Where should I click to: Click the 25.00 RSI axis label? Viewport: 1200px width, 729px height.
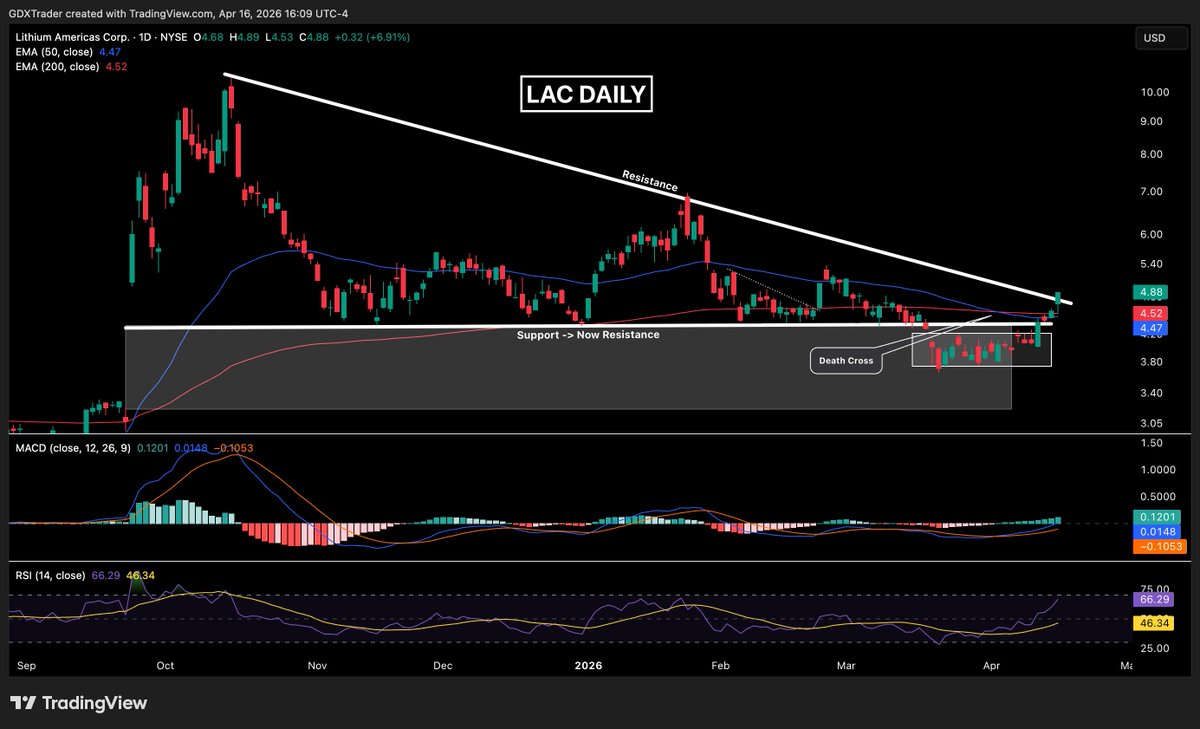[x=1154, y=647]
